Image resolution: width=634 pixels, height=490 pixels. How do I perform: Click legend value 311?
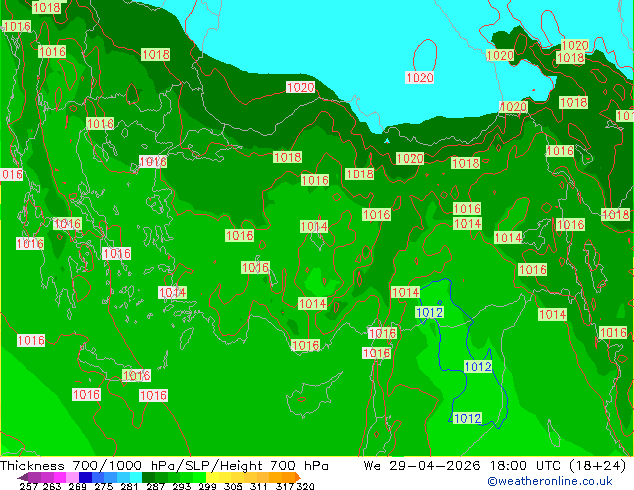pos(259,486)
